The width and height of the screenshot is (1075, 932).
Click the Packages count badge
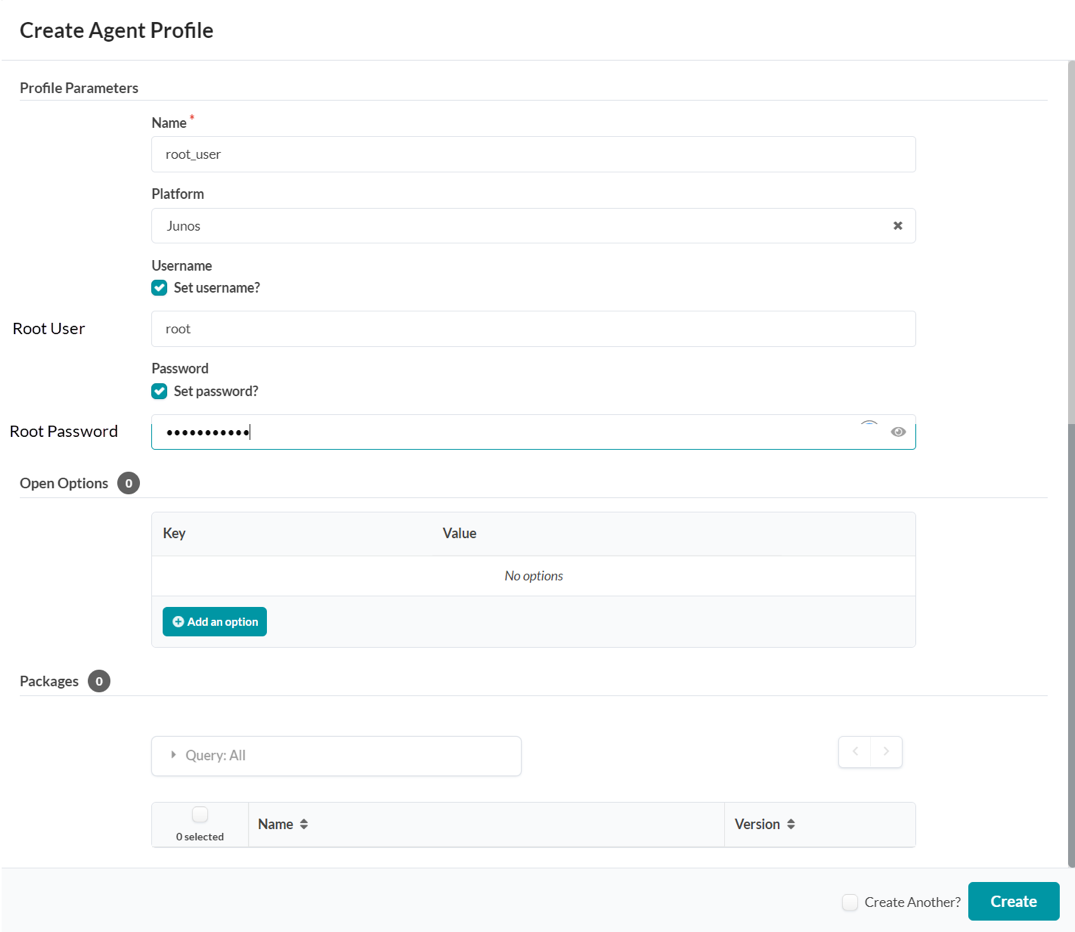pos(99,681)
